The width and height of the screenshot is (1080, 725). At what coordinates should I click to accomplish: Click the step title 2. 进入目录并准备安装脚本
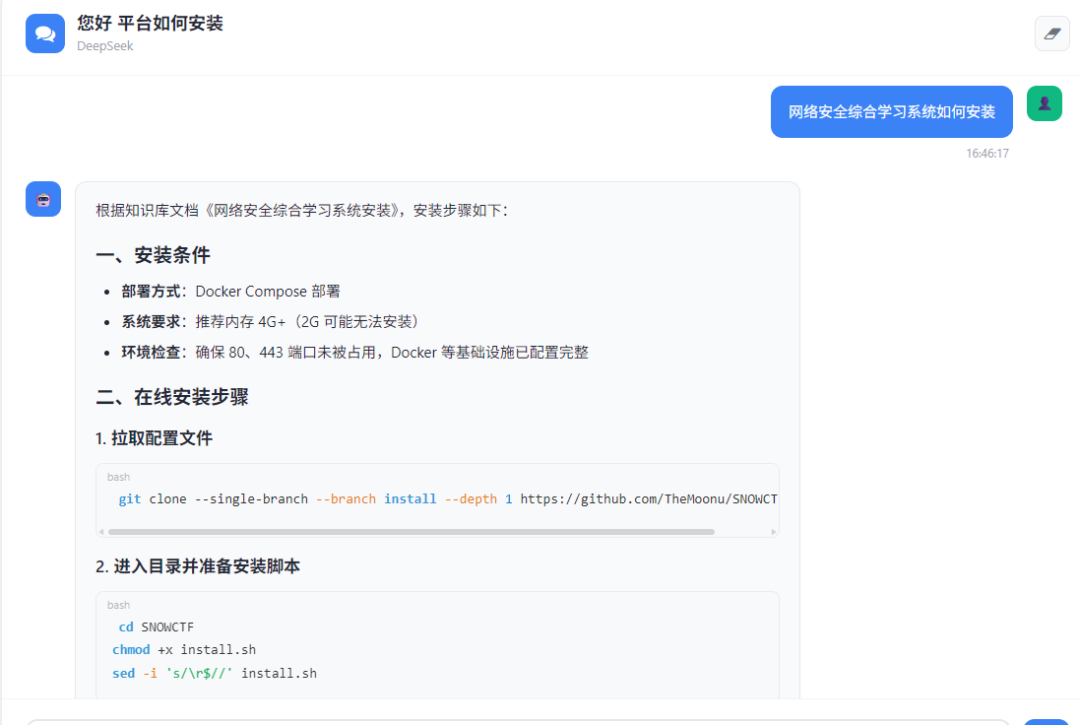click(x=195, y=566)
